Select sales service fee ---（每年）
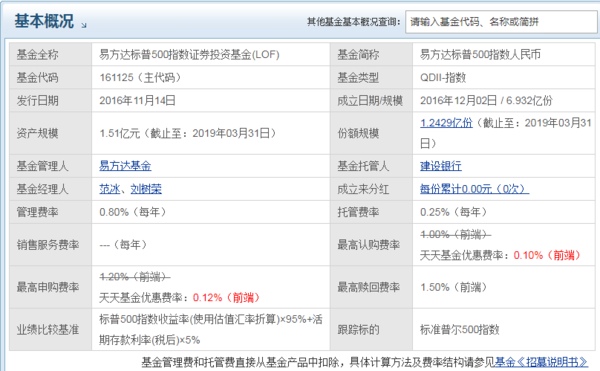600x371 pixels. pyautogui.click(x=123, y=245)
